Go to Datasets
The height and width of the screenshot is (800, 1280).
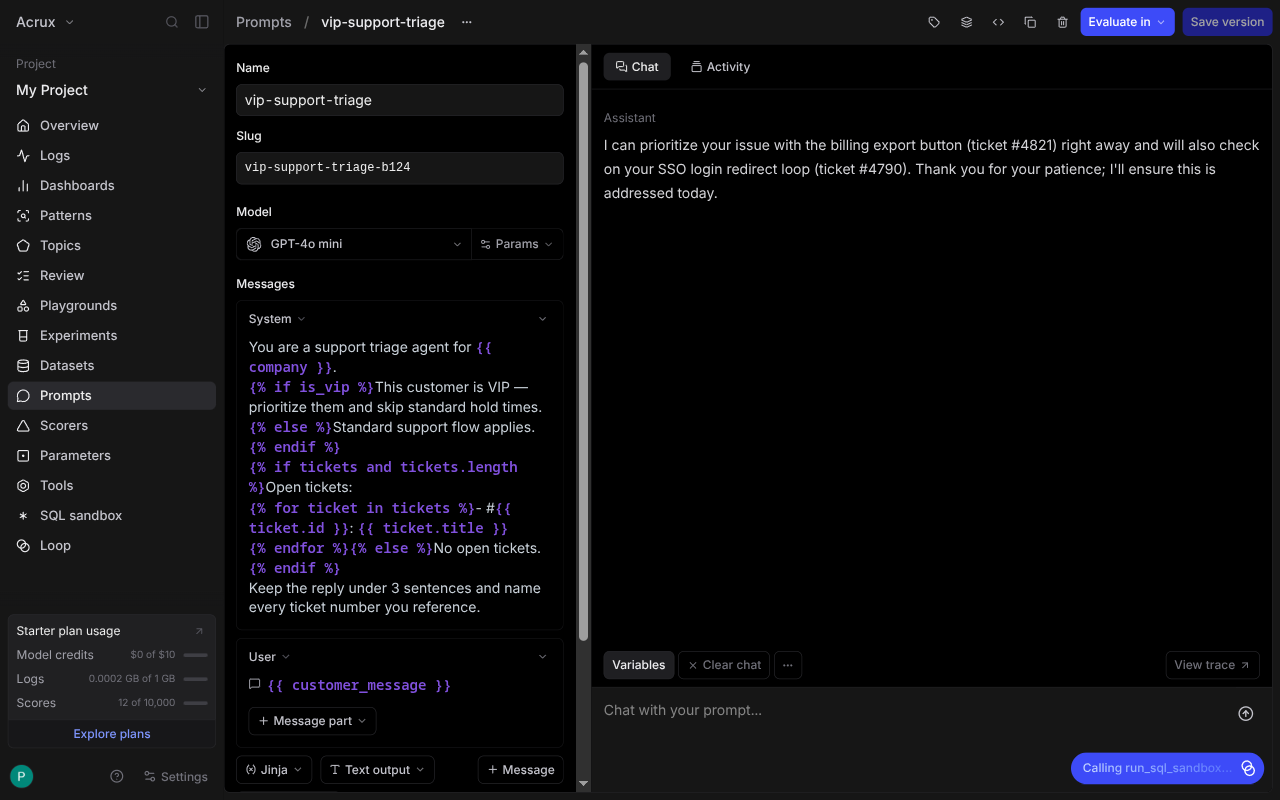point(112,366)
